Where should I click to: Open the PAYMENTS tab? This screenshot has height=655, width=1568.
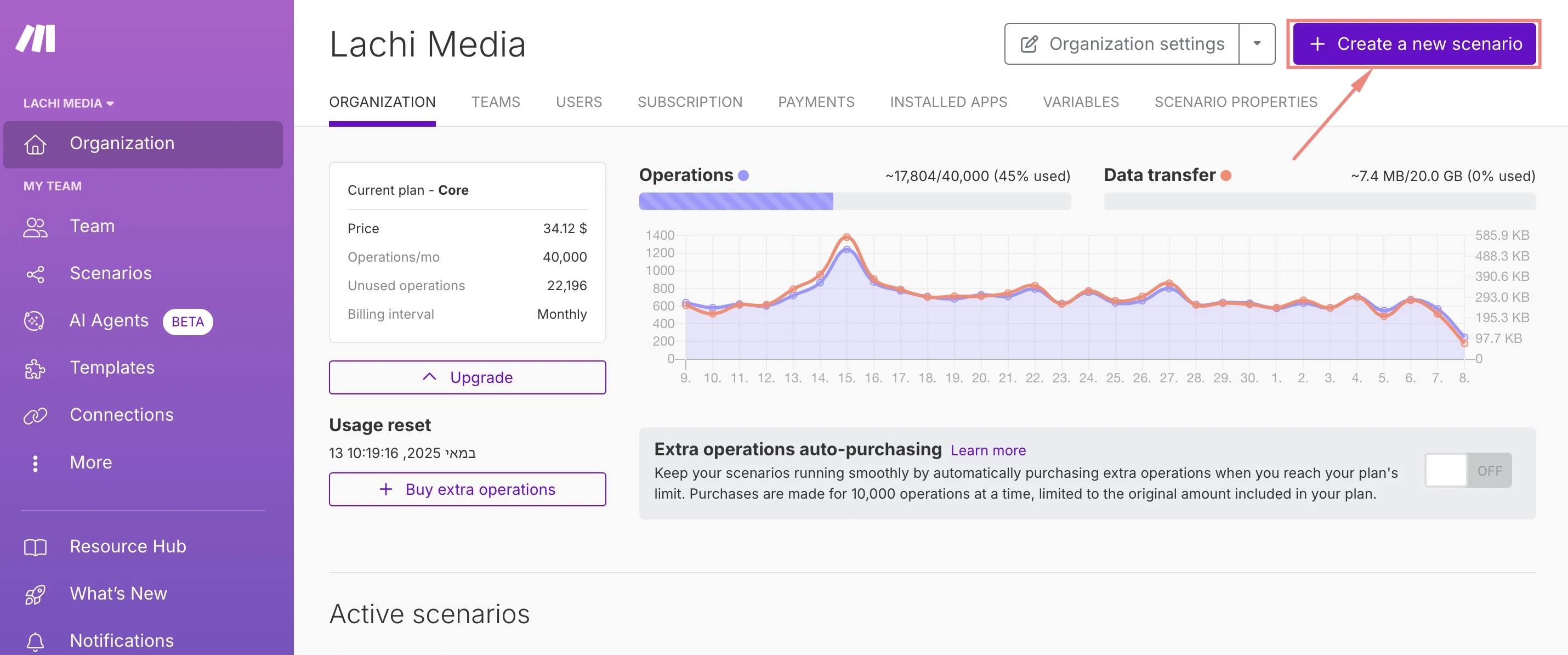816,101
